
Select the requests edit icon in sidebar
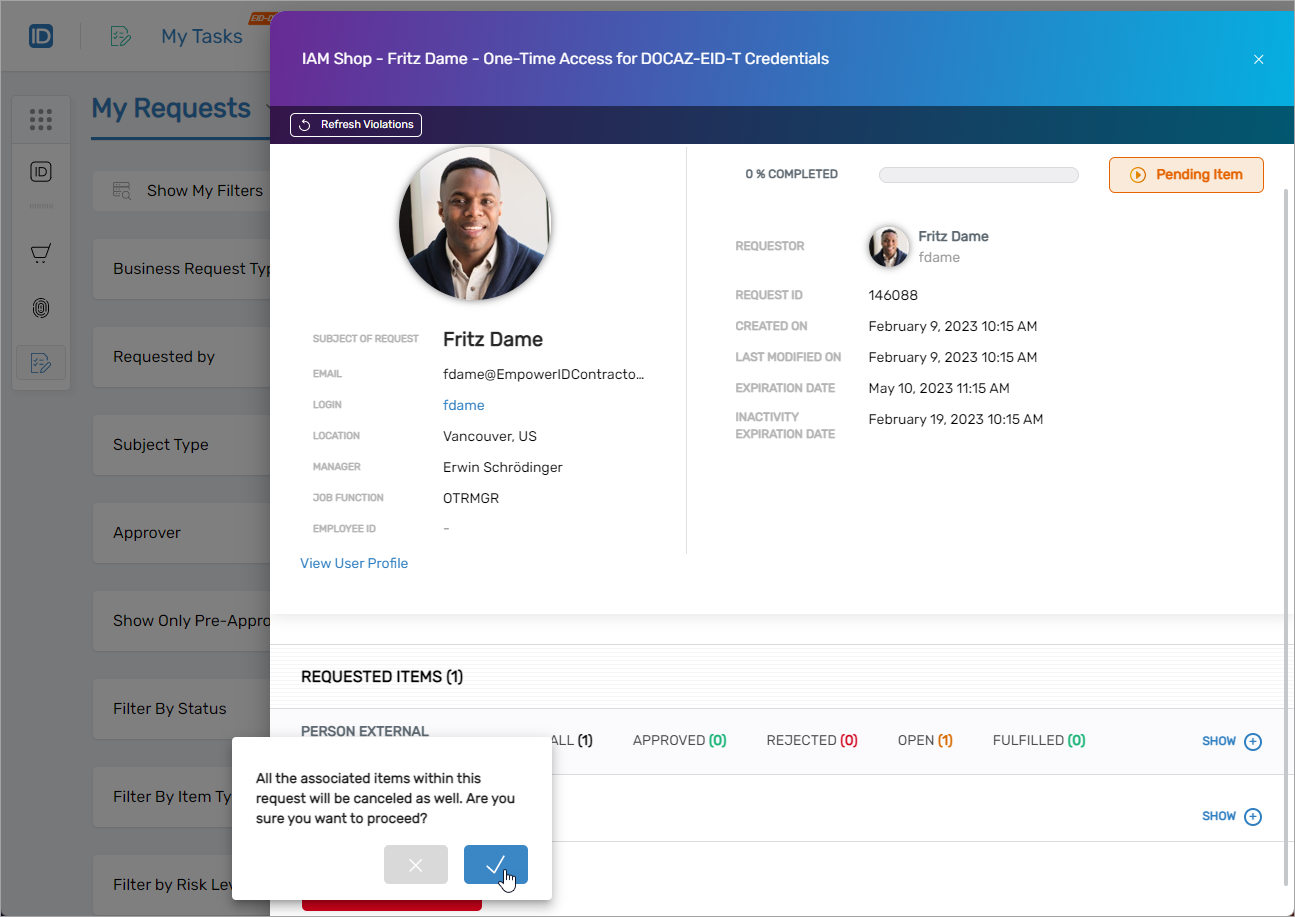tap(41, 362)
